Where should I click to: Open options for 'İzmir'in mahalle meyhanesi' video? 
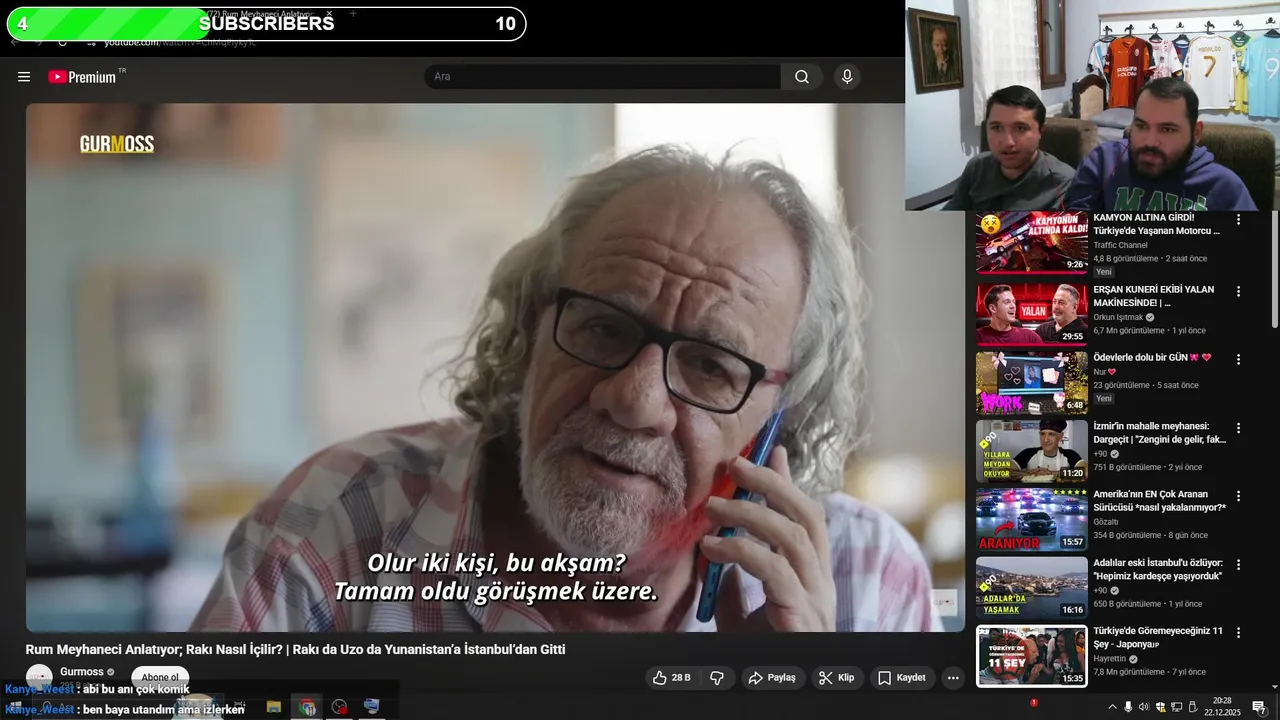(x=1238, y=428)
